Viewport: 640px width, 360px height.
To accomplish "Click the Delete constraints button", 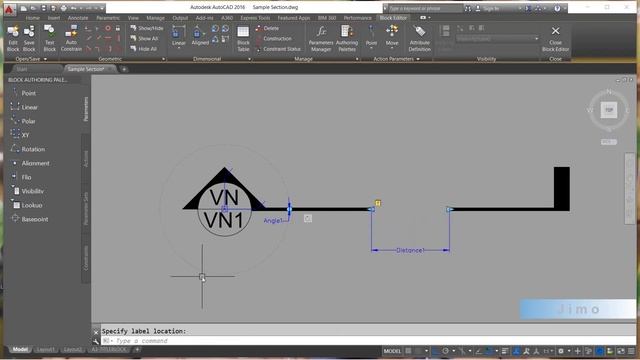I will click(267, 28).
